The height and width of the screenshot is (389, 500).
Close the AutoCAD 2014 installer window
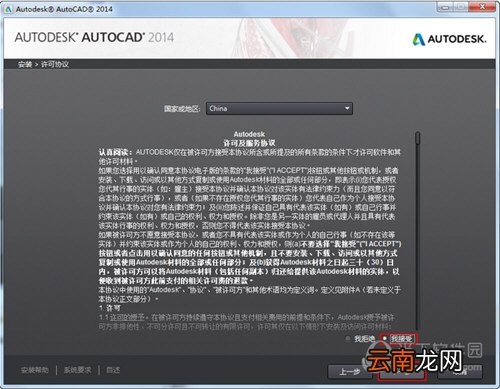tap(482, 7)
